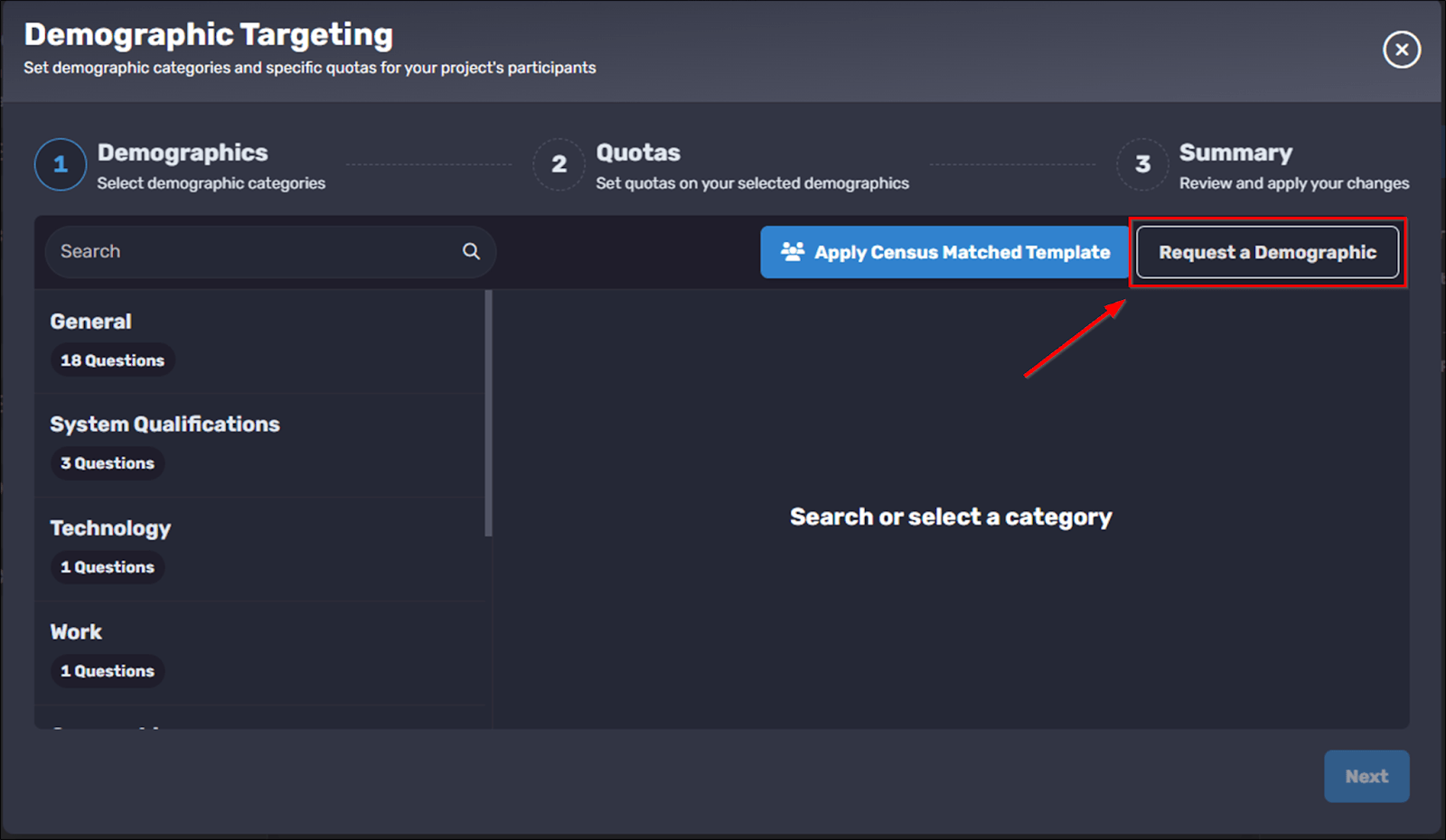The image size is (1446, 840).
Task: Select step 1 Demographics circle
Action: point(61,164)
